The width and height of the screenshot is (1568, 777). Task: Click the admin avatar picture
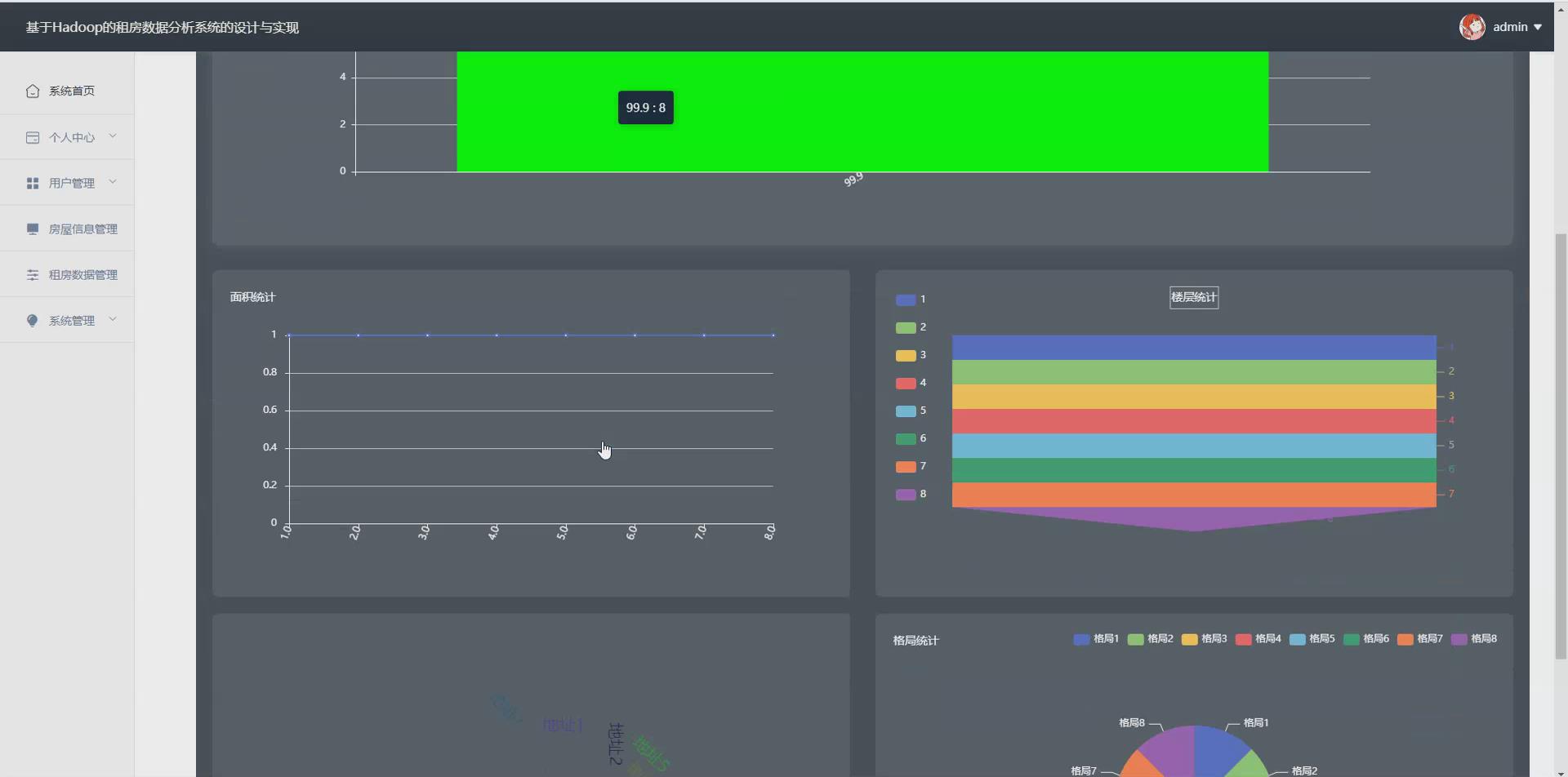pyautogui.click(x=1472, y=27)
